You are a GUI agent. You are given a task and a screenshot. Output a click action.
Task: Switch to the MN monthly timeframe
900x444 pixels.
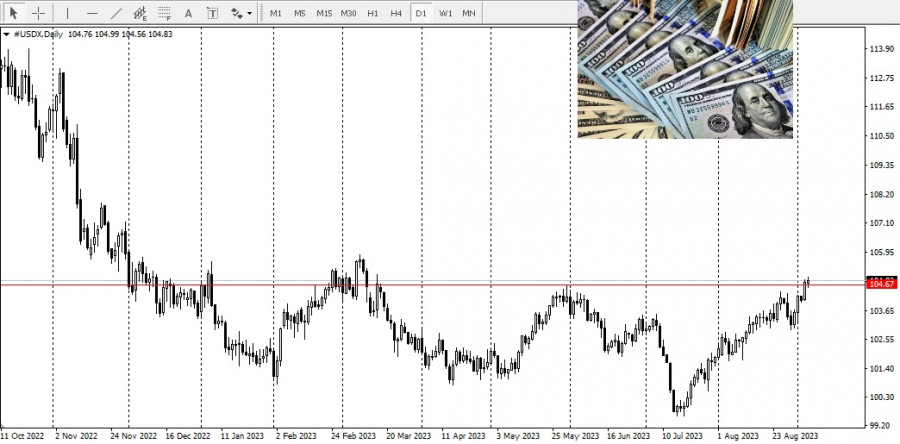coord(469,13)
